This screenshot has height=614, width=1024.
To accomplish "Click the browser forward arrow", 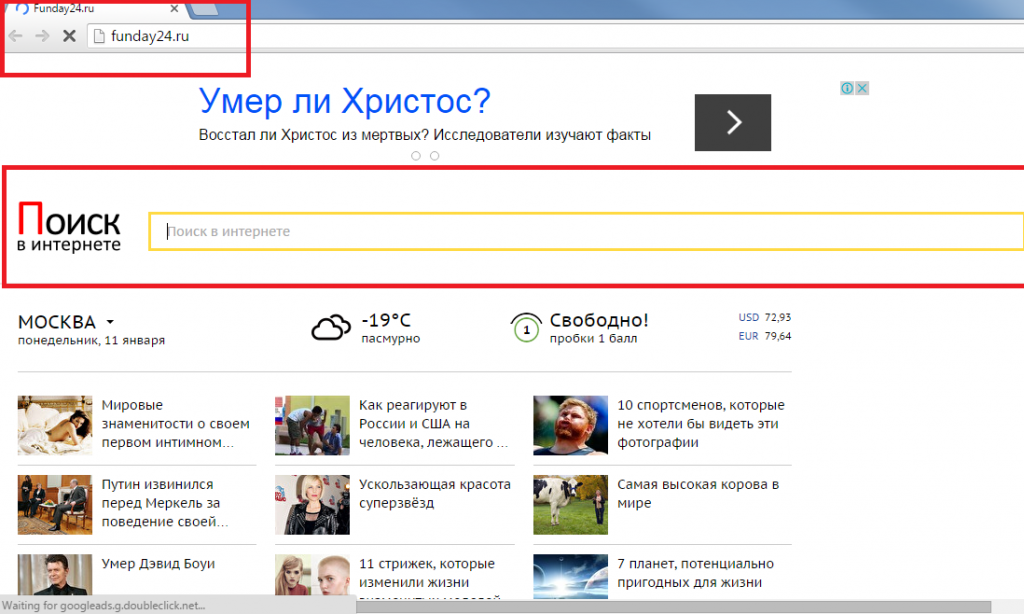I will 42,36.
